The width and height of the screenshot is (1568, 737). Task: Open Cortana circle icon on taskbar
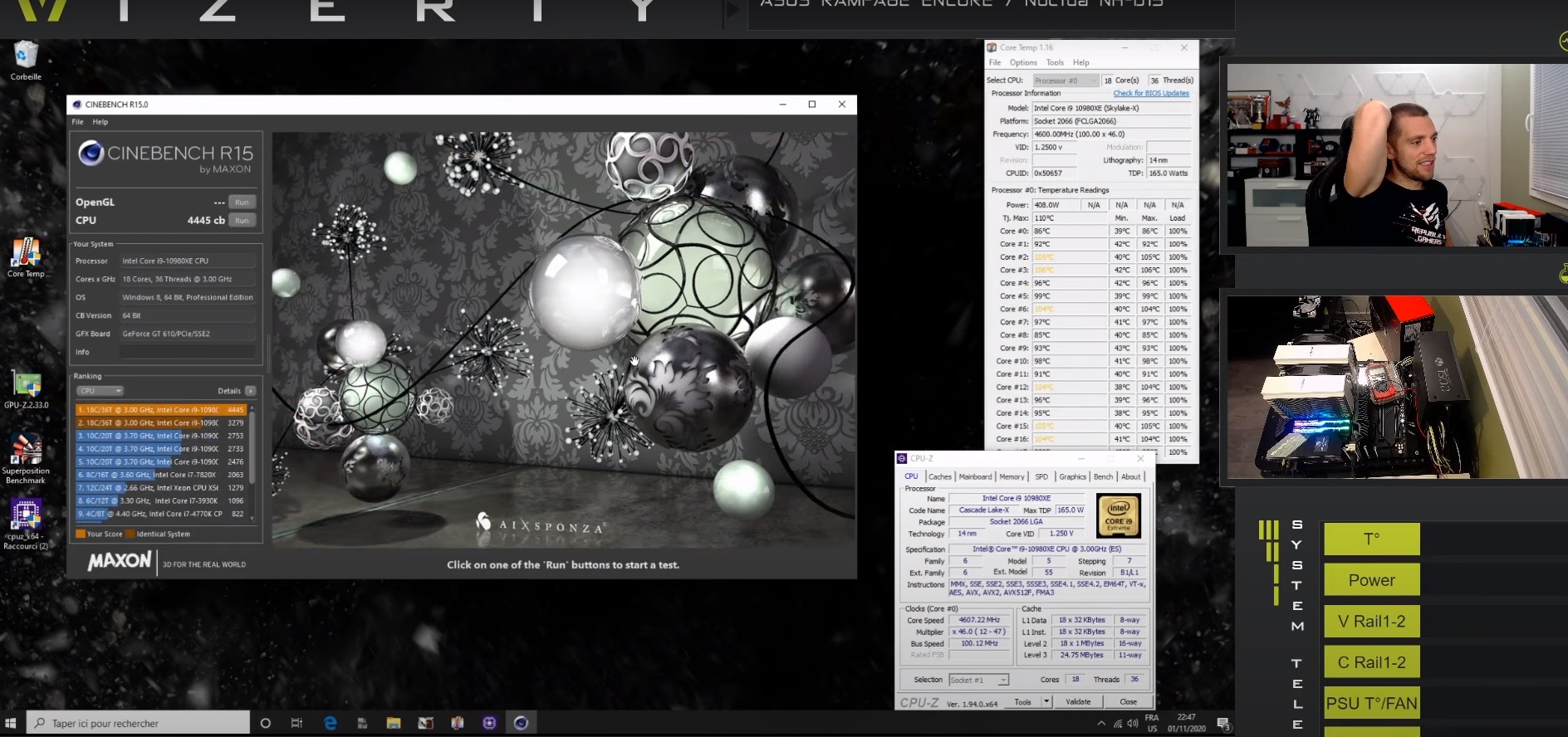(265, 723)
